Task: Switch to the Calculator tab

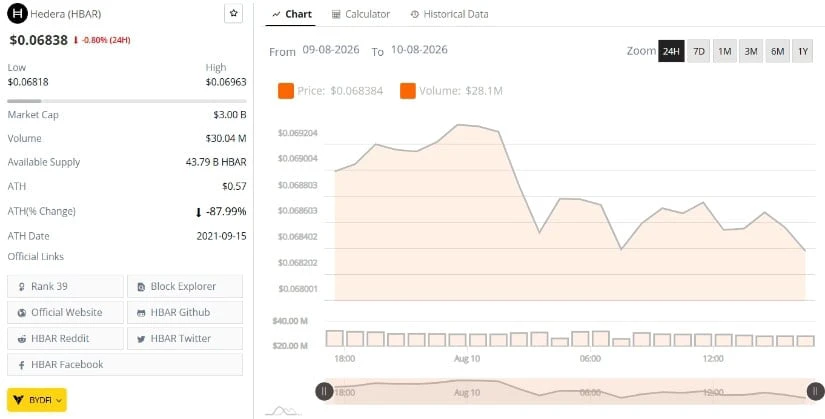Action: [x=361, y=14]
